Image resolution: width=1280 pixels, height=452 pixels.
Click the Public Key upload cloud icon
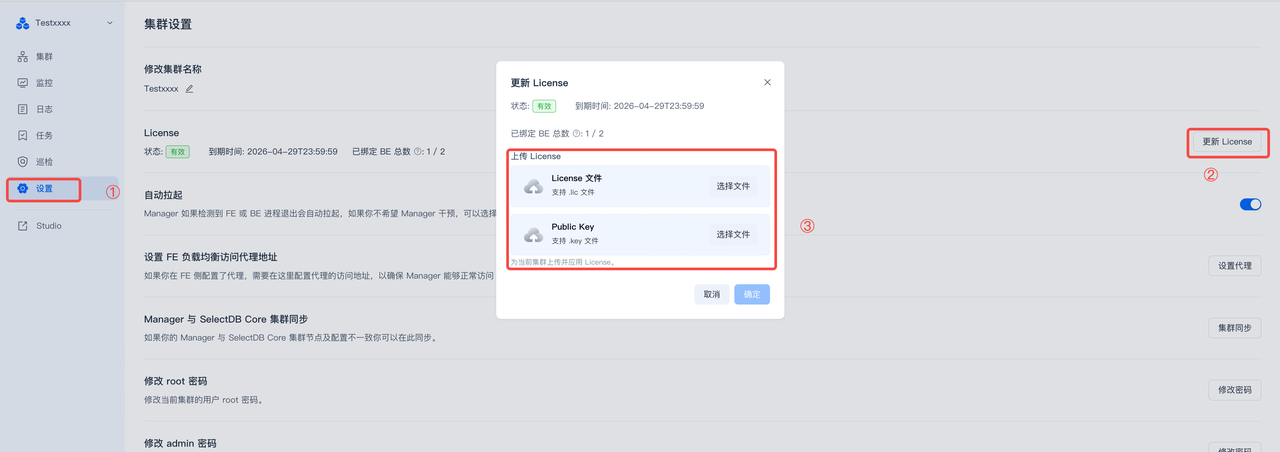534,235
